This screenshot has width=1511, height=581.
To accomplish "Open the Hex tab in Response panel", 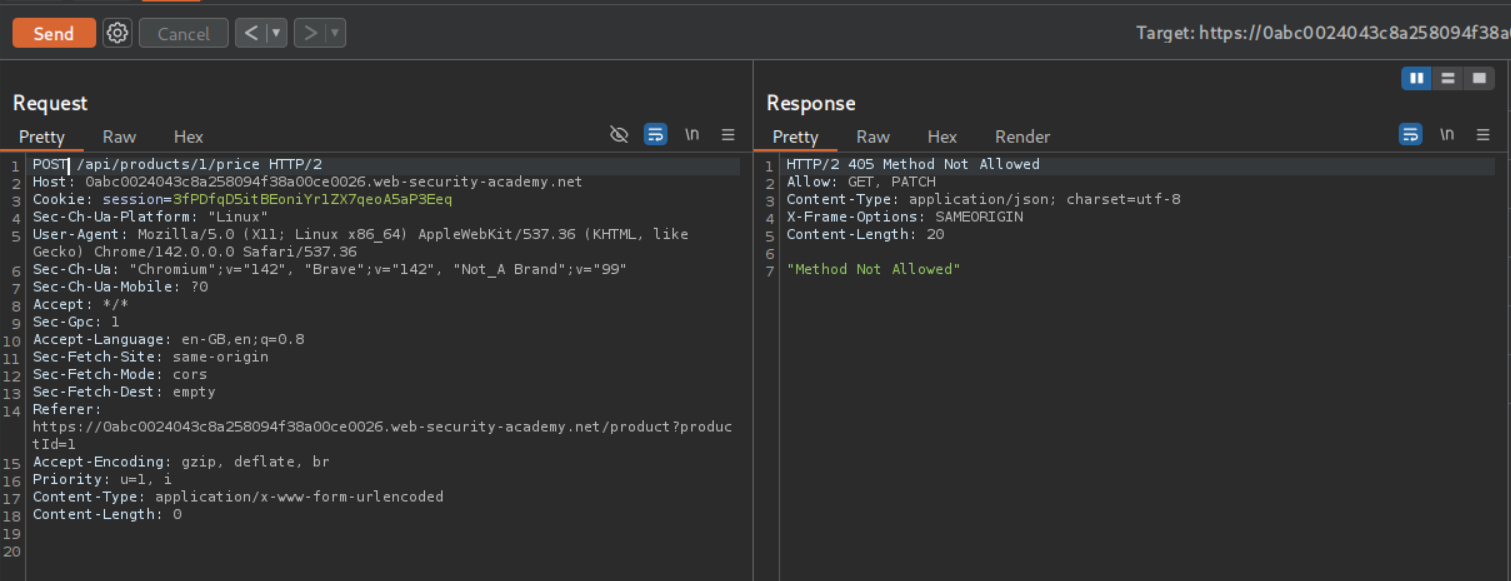I will pos(941,137).
